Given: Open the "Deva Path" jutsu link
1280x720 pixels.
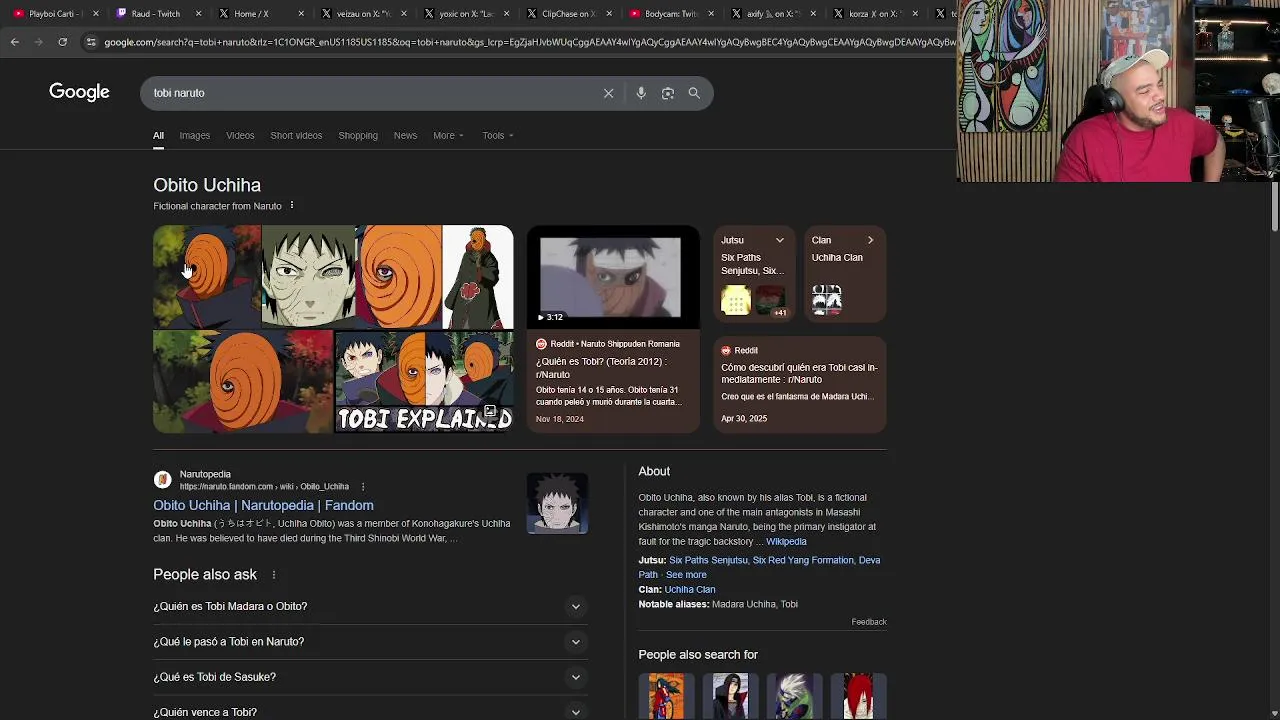Looking at the screenshot, I should click(x=760, y=567).
